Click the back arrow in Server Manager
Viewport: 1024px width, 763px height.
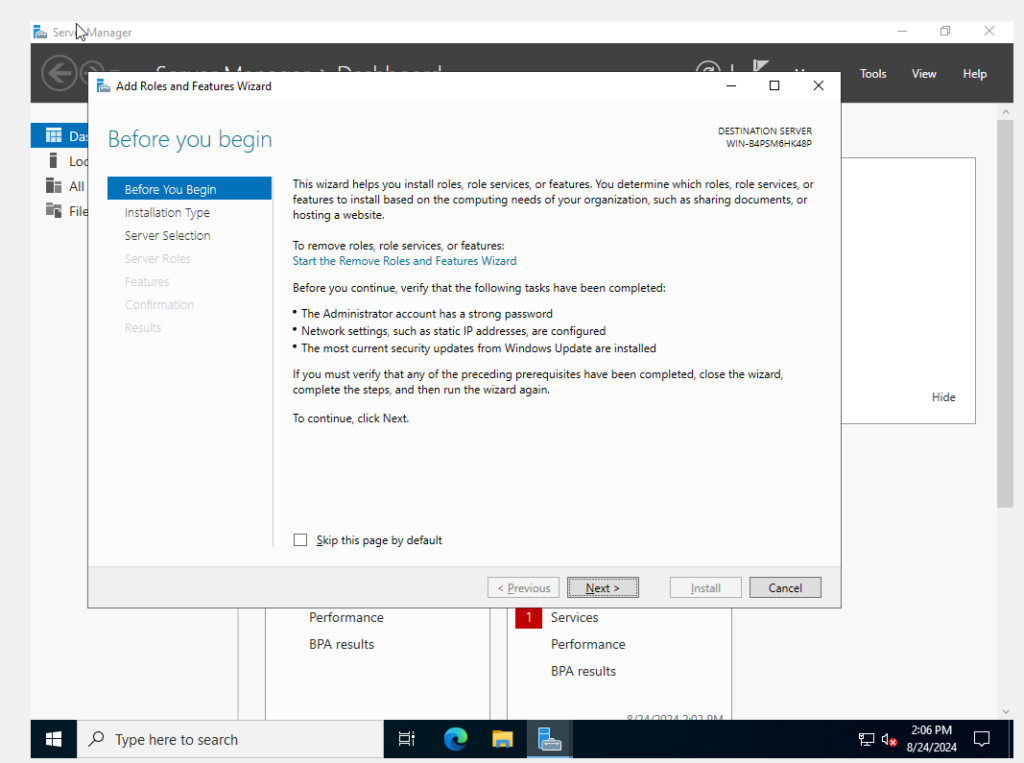[x=59, y=73]
